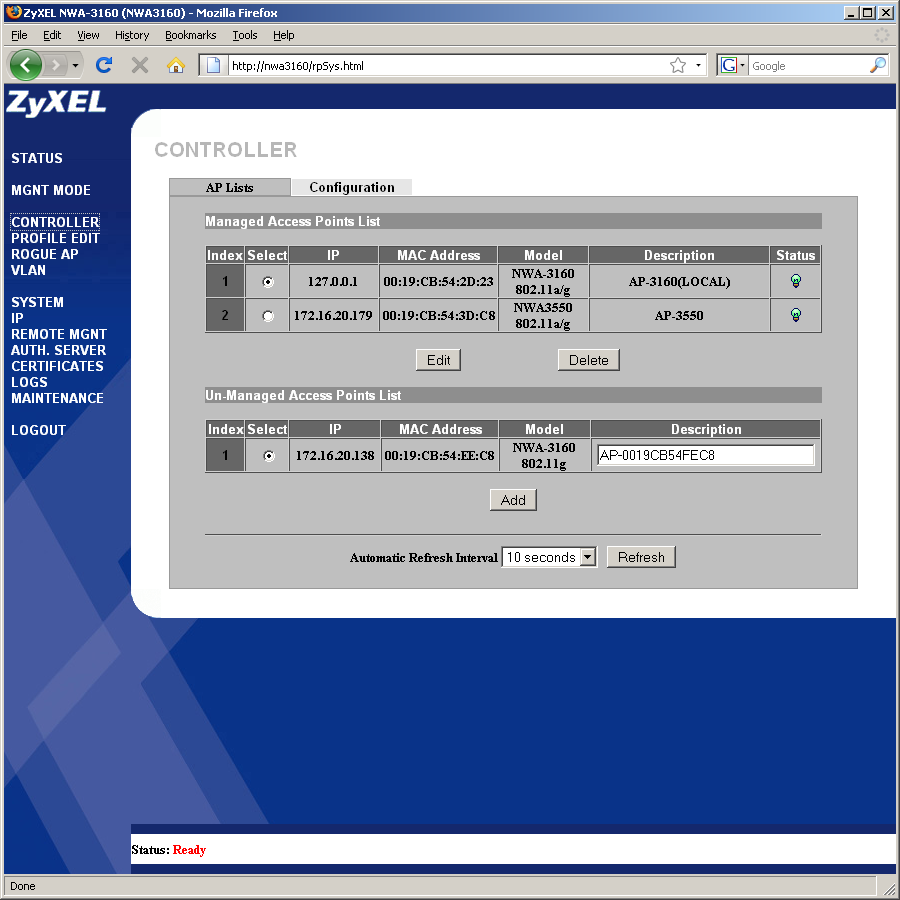Open the LOGS sidebar link
The image size is (900, 900).
pyautogui.click(x=29, y=382)
